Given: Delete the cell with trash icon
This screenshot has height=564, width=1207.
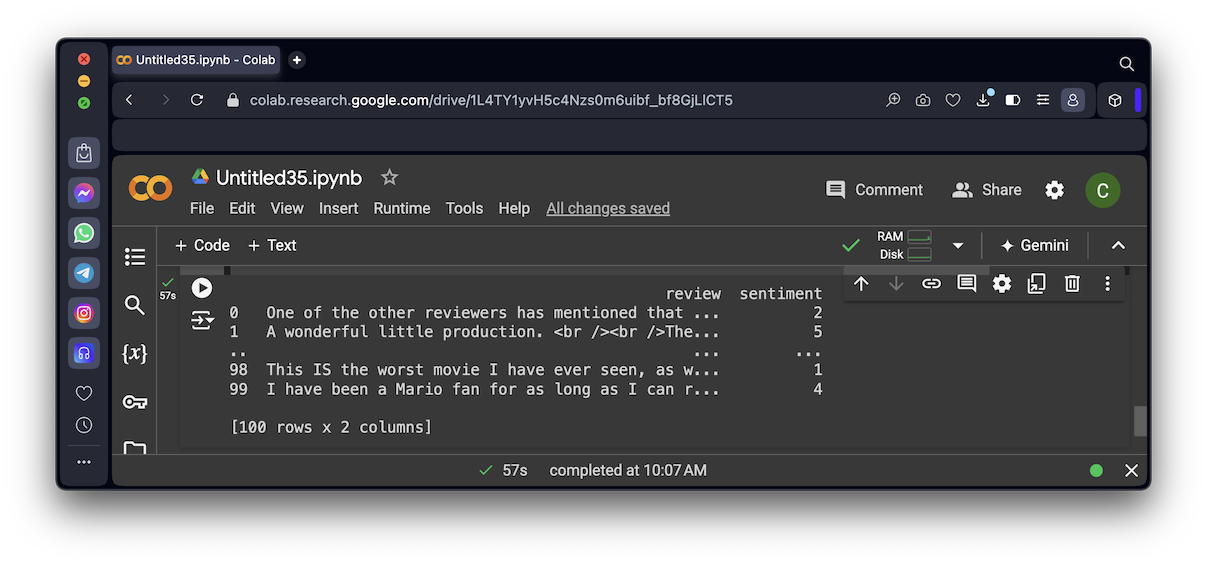Looking at the screenshot, I should pos(1072,284).
